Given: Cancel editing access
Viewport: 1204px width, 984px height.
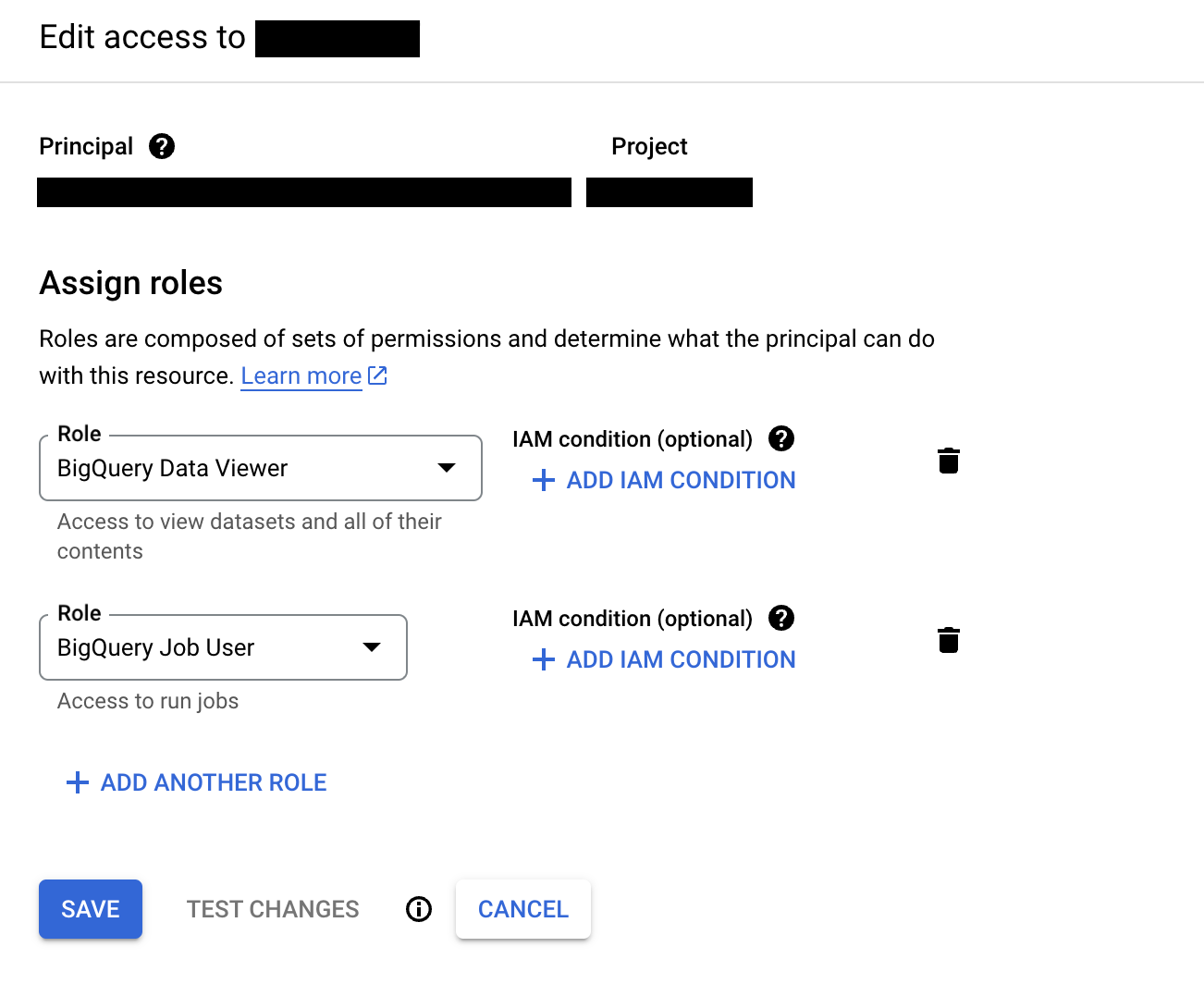Looking at the screenshot, I should click(523, 909).
